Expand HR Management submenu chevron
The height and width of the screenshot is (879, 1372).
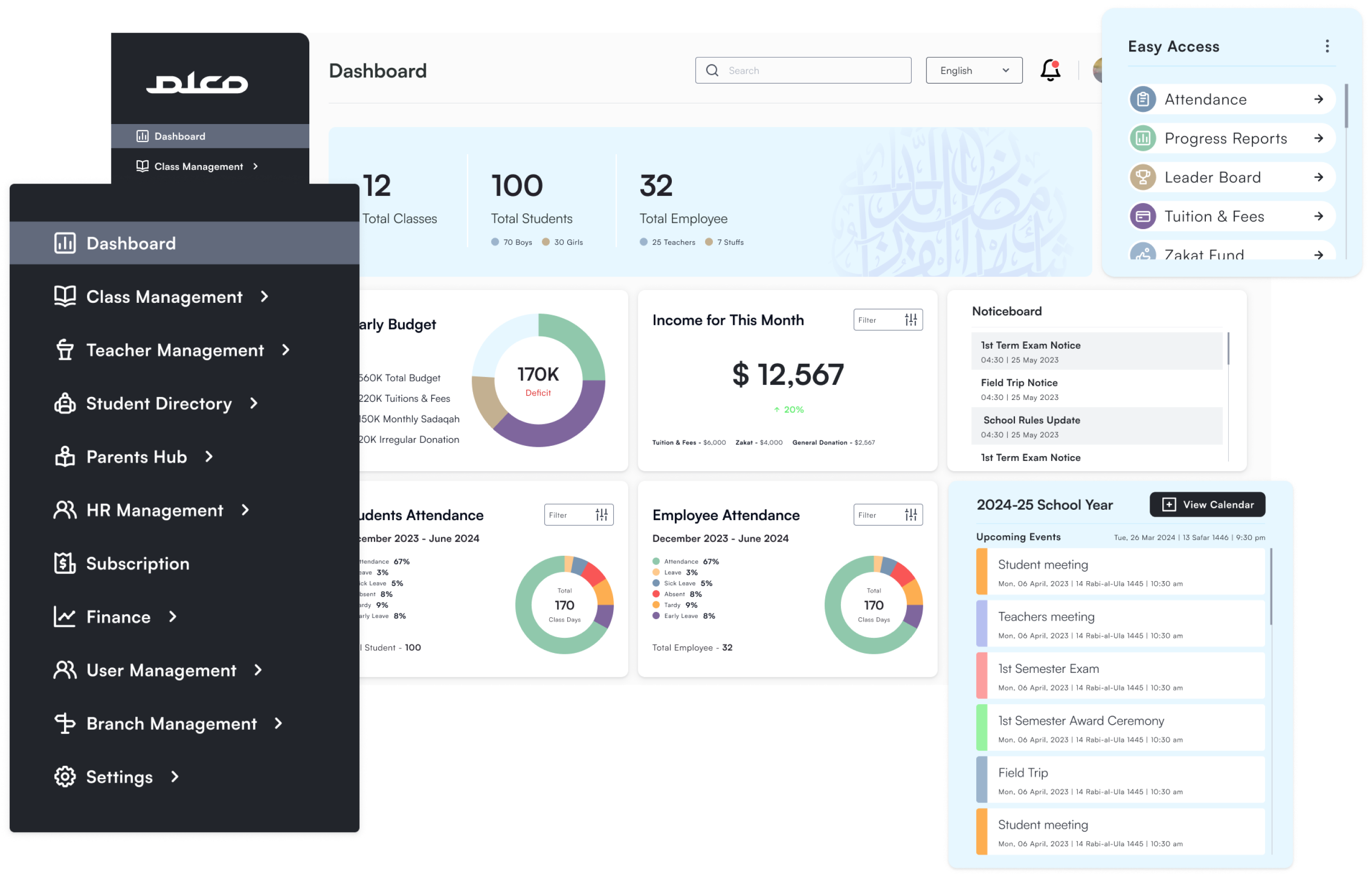point(245,510)
